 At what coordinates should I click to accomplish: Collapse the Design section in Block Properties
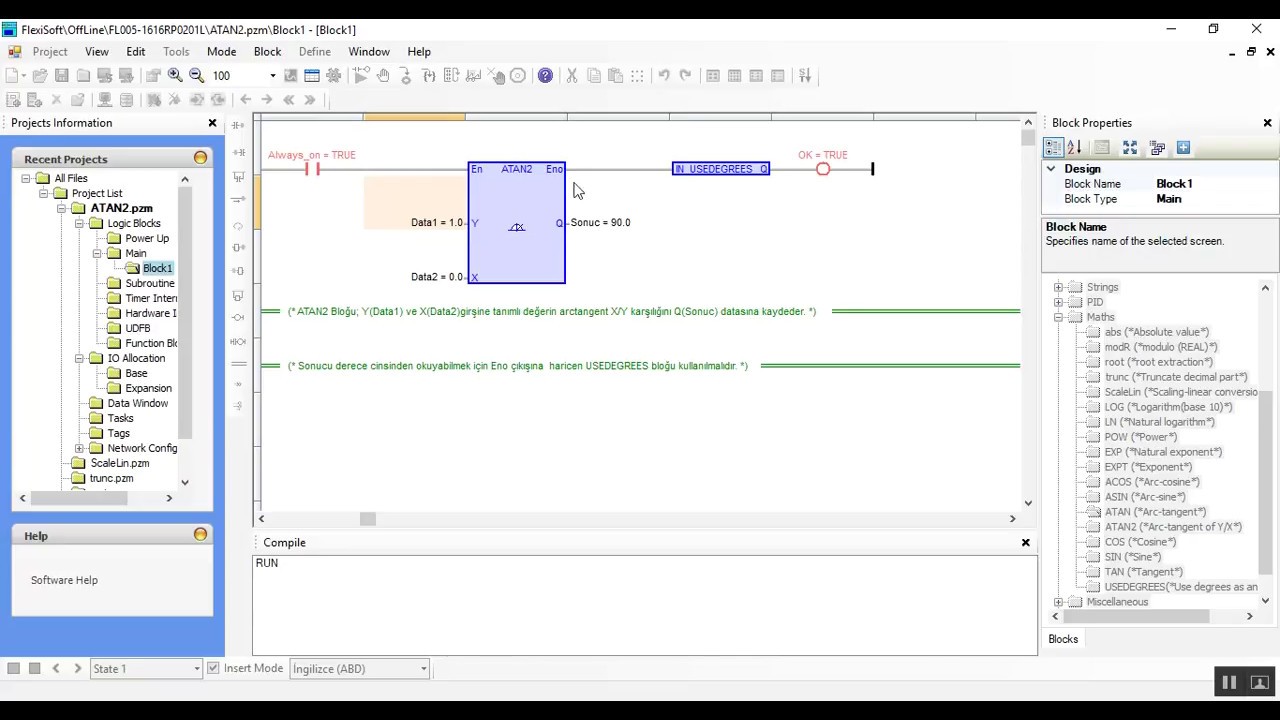tap(1051, 169)
